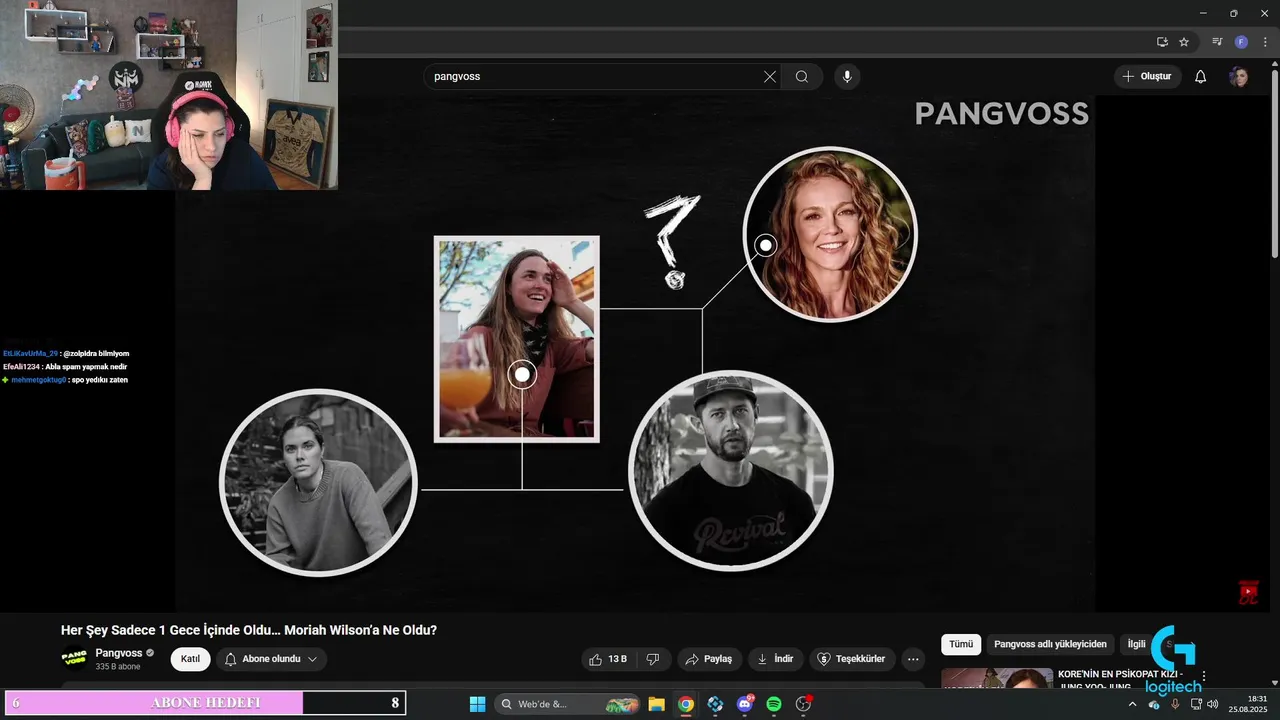Click the '335 B abone' subscriber count
Image resolution: width=1280 pixels, height=720 pixels.
tap(118, 666)
